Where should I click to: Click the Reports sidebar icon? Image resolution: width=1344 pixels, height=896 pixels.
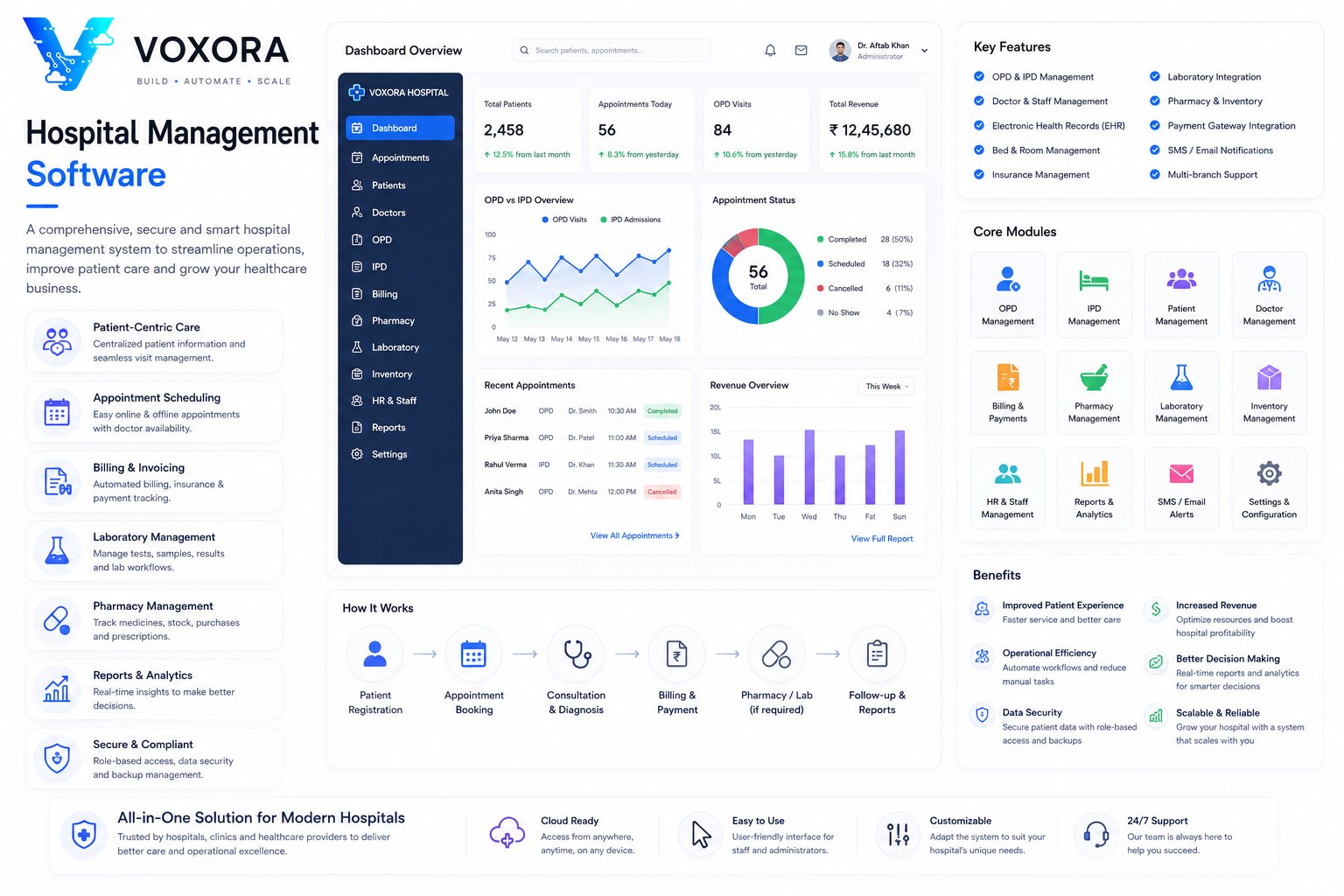pos(357,428)
